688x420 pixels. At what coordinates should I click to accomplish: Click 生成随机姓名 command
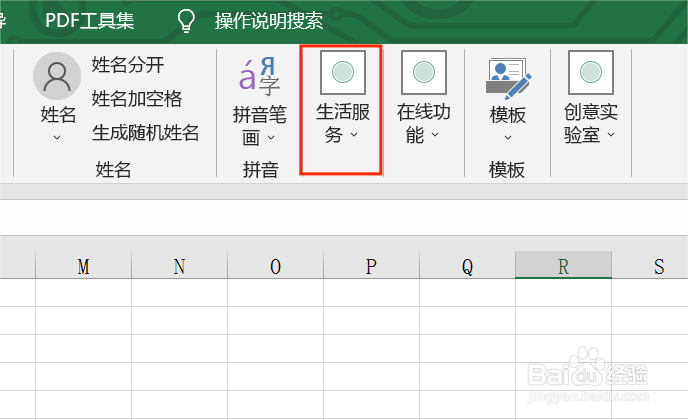pyautogui.click(x=145, y=132)
